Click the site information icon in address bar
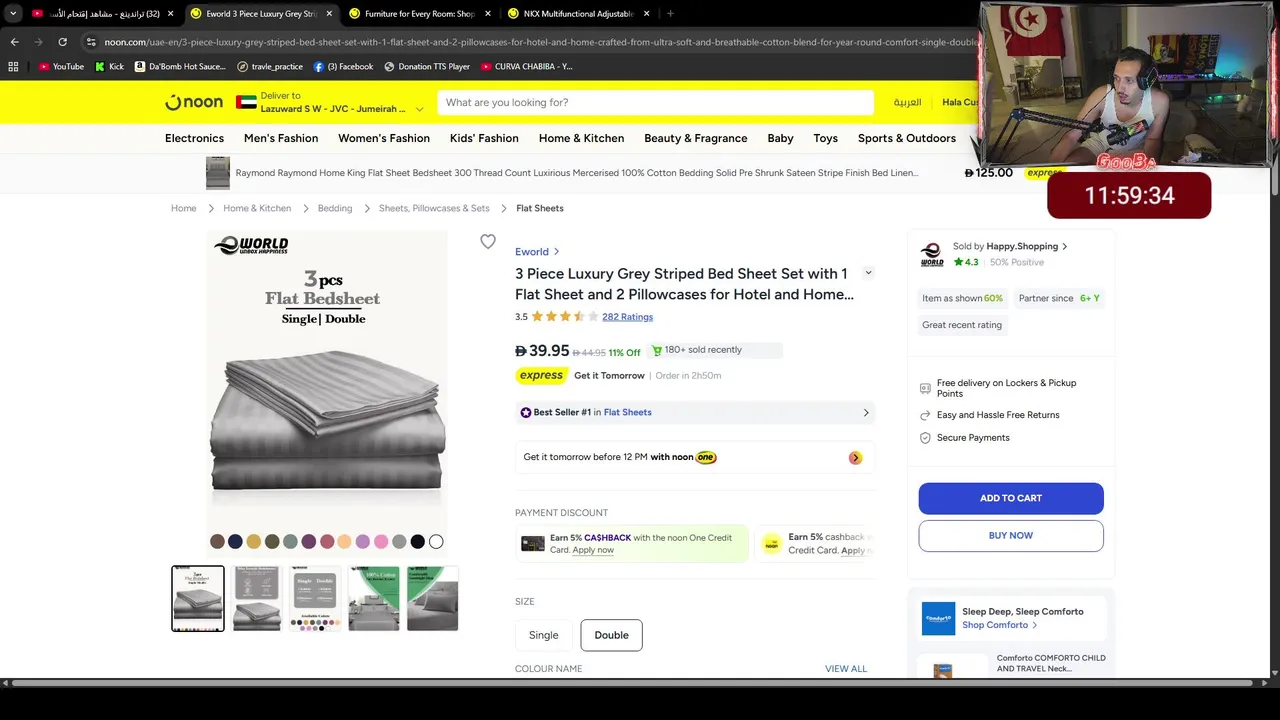 [x=91, y=42]
